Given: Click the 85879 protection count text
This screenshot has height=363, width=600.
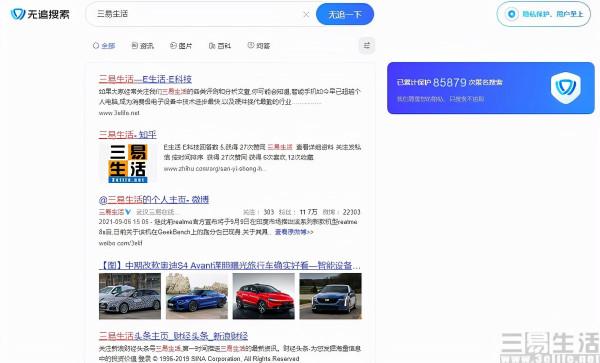Looking at the screenshot, I should point(449,82).
